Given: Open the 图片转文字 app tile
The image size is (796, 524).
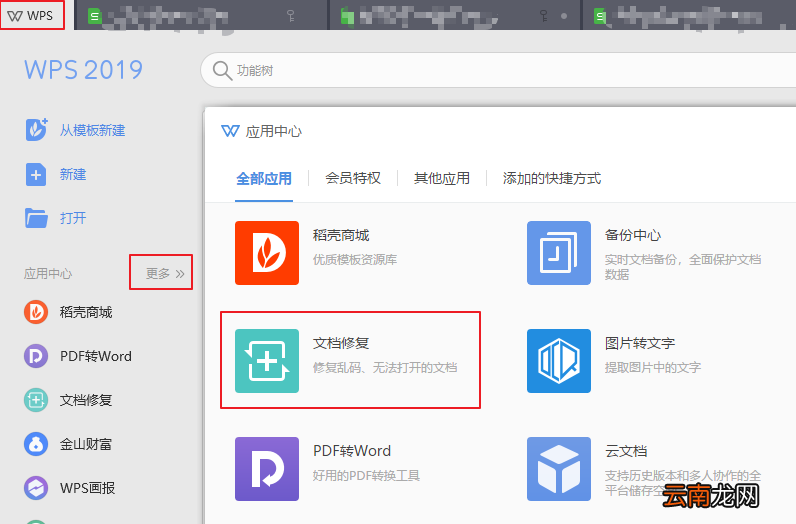Looking at the screenshot, I should (614, 361).
